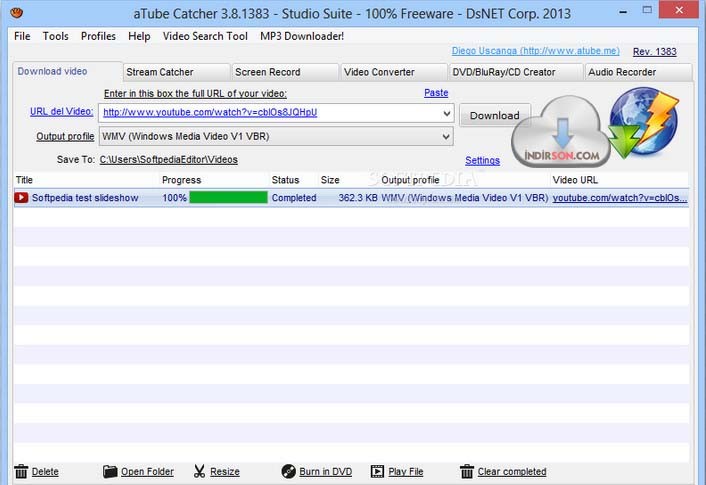Maximize the aTube Catcher window
Viewport: 706px width, 485px height.
coord(647,10)
